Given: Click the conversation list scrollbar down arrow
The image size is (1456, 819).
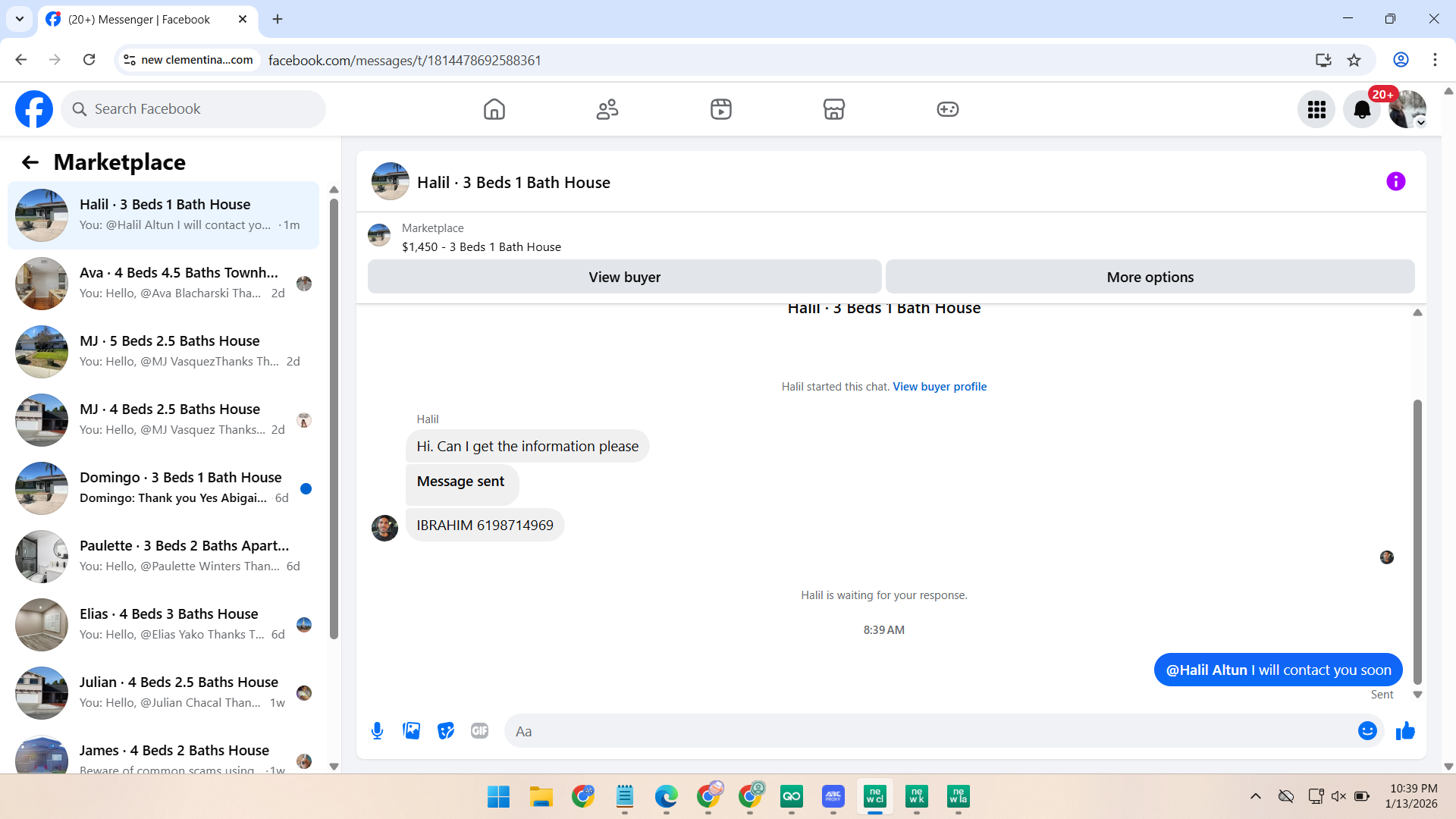Looking at the screenshot, I should pos(334,767).
